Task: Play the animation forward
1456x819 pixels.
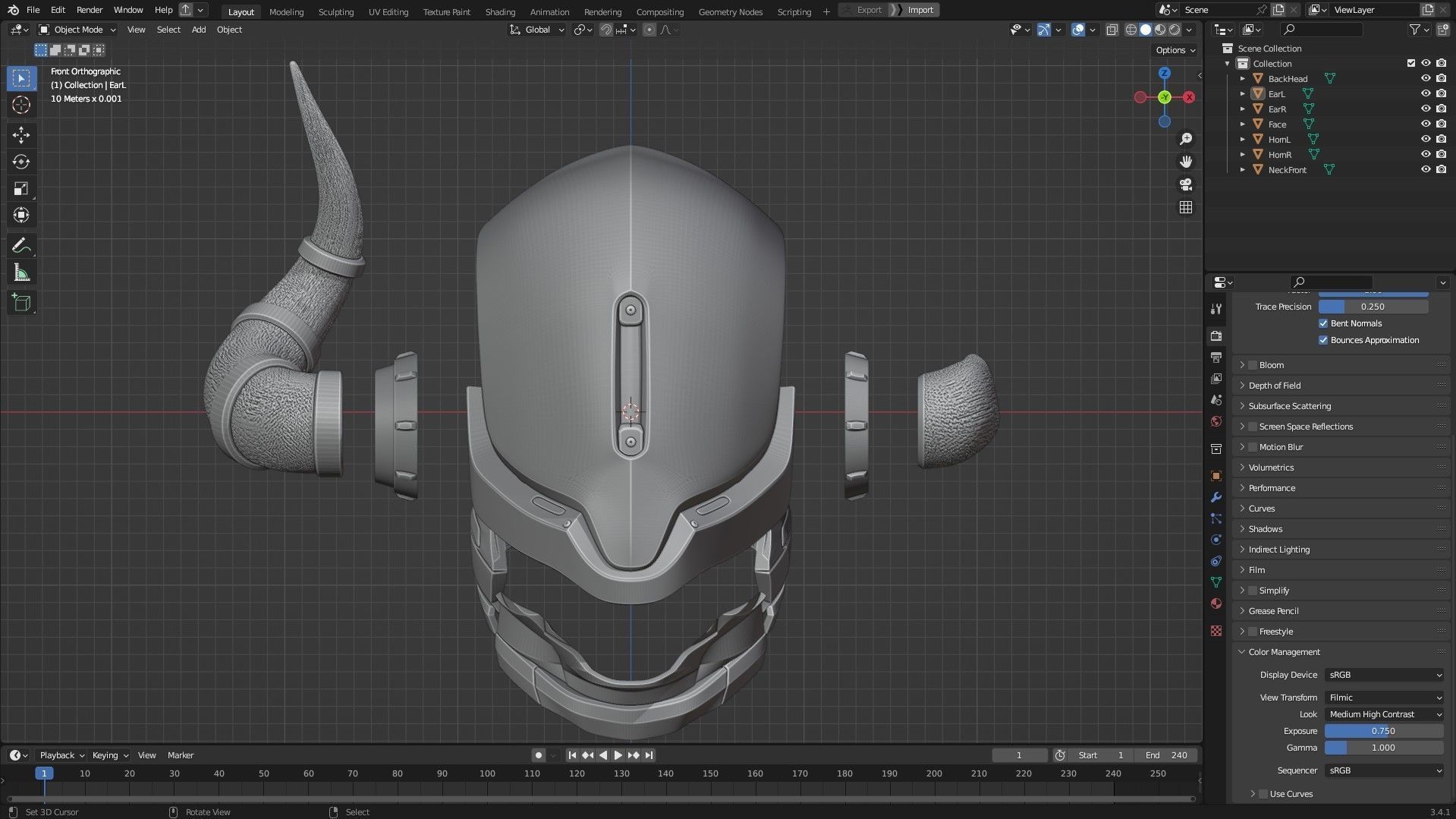Action: [618, 755]
